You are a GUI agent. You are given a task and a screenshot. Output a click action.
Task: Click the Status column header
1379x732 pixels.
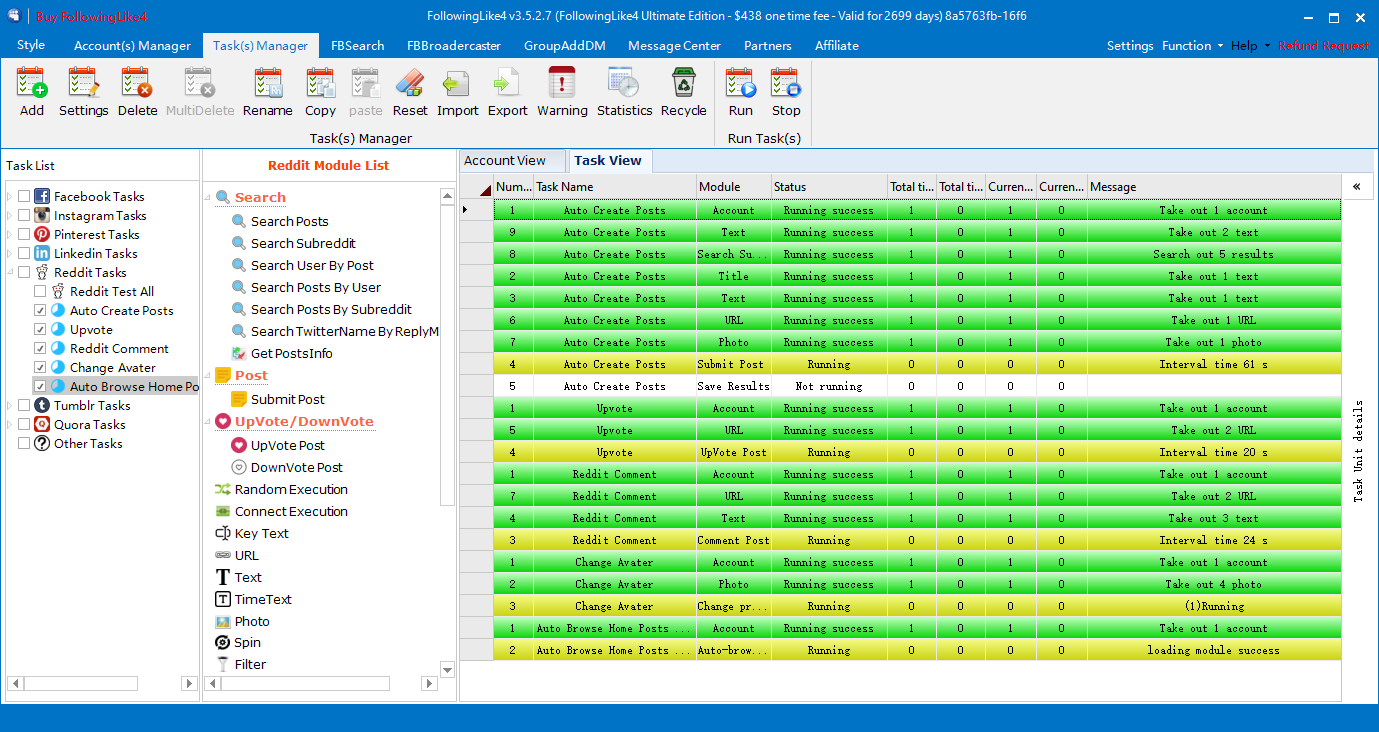pos(828,187)
